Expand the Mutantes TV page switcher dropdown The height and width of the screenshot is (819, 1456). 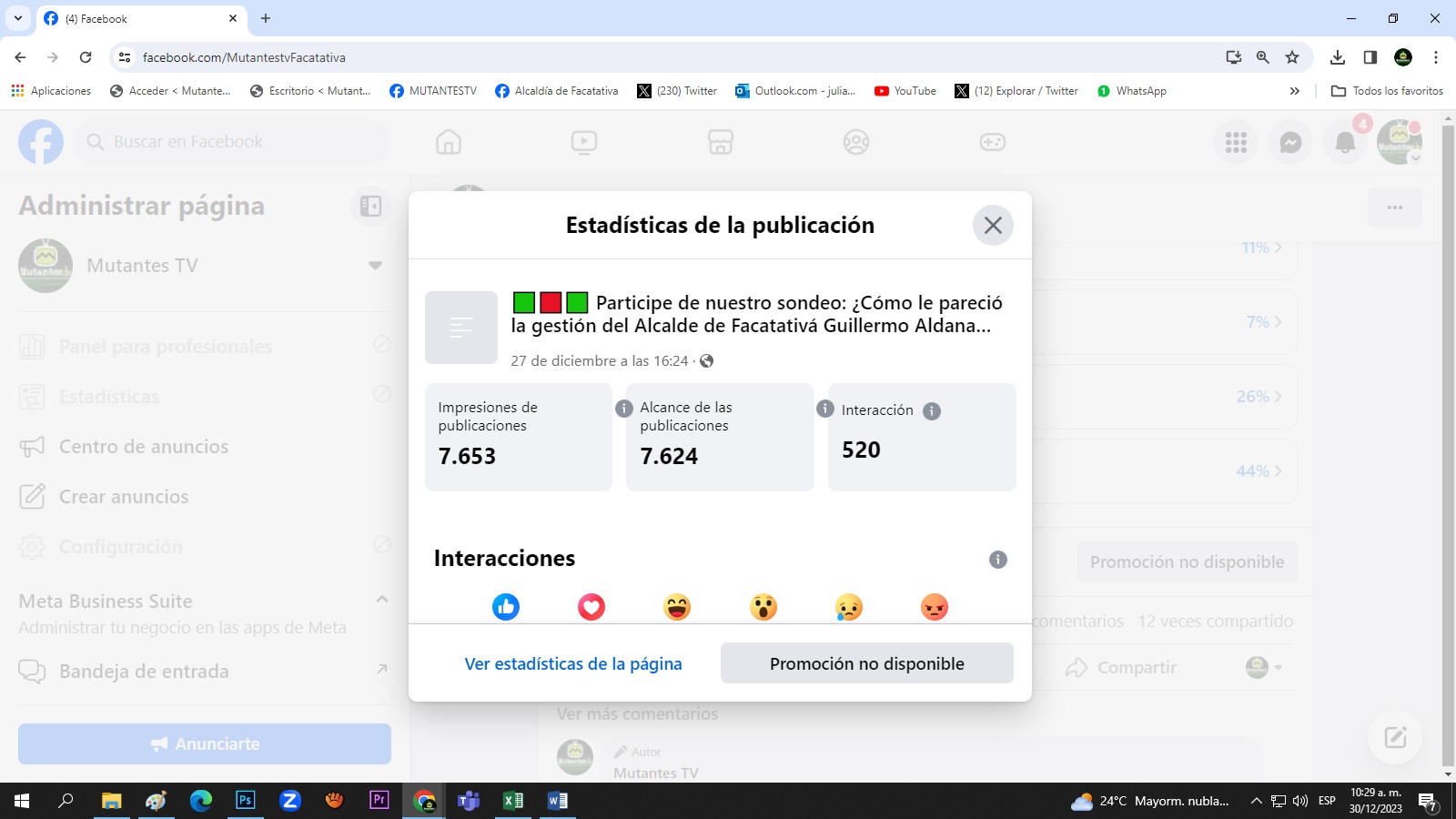pyautogui.click(x=375, y=266)
